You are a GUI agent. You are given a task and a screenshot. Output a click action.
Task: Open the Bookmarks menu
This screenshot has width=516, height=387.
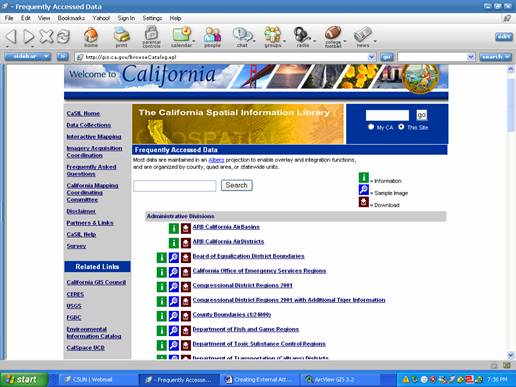tap(71, 18)
